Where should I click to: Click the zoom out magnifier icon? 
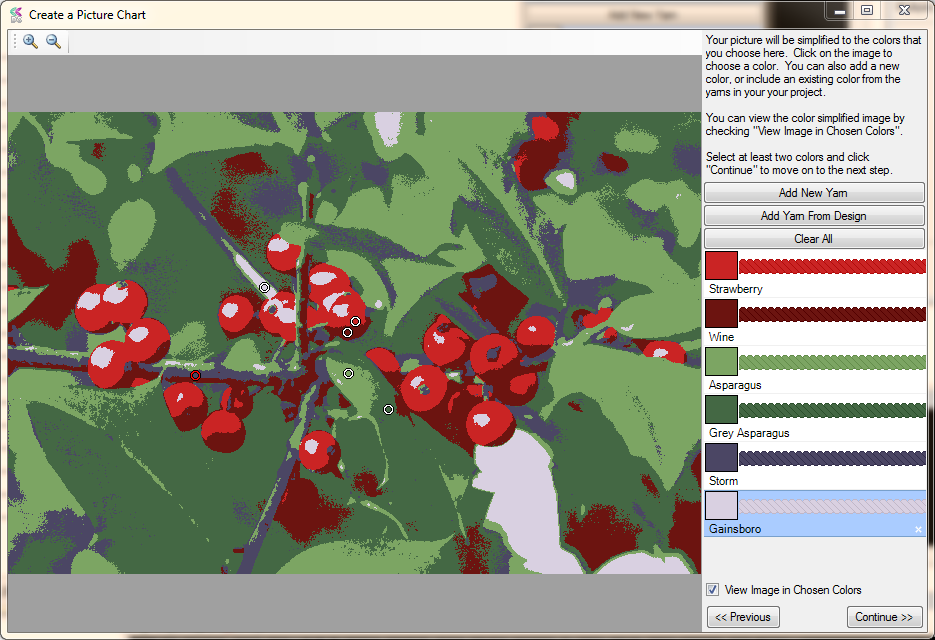coord(53,42)
